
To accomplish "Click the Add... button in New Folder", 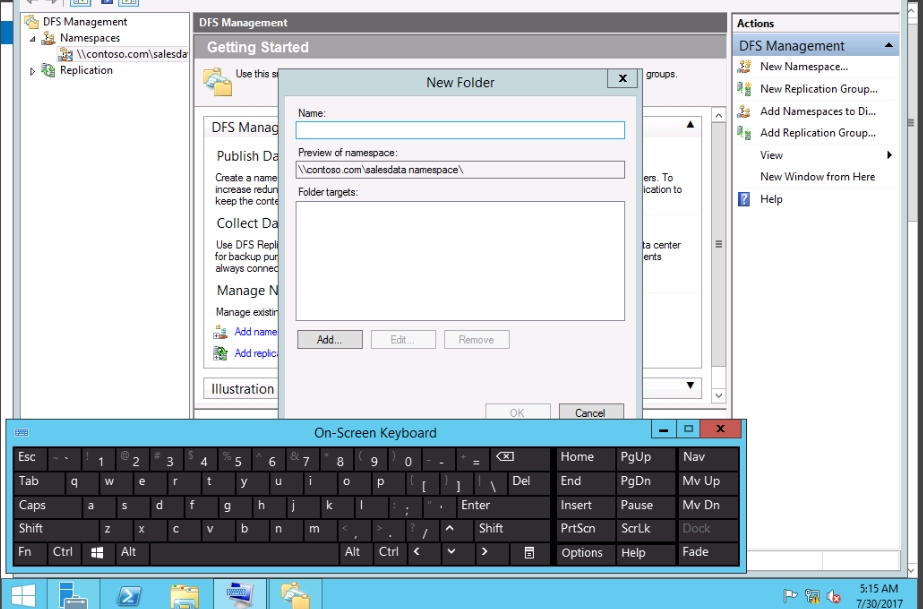I will point(330,340).
